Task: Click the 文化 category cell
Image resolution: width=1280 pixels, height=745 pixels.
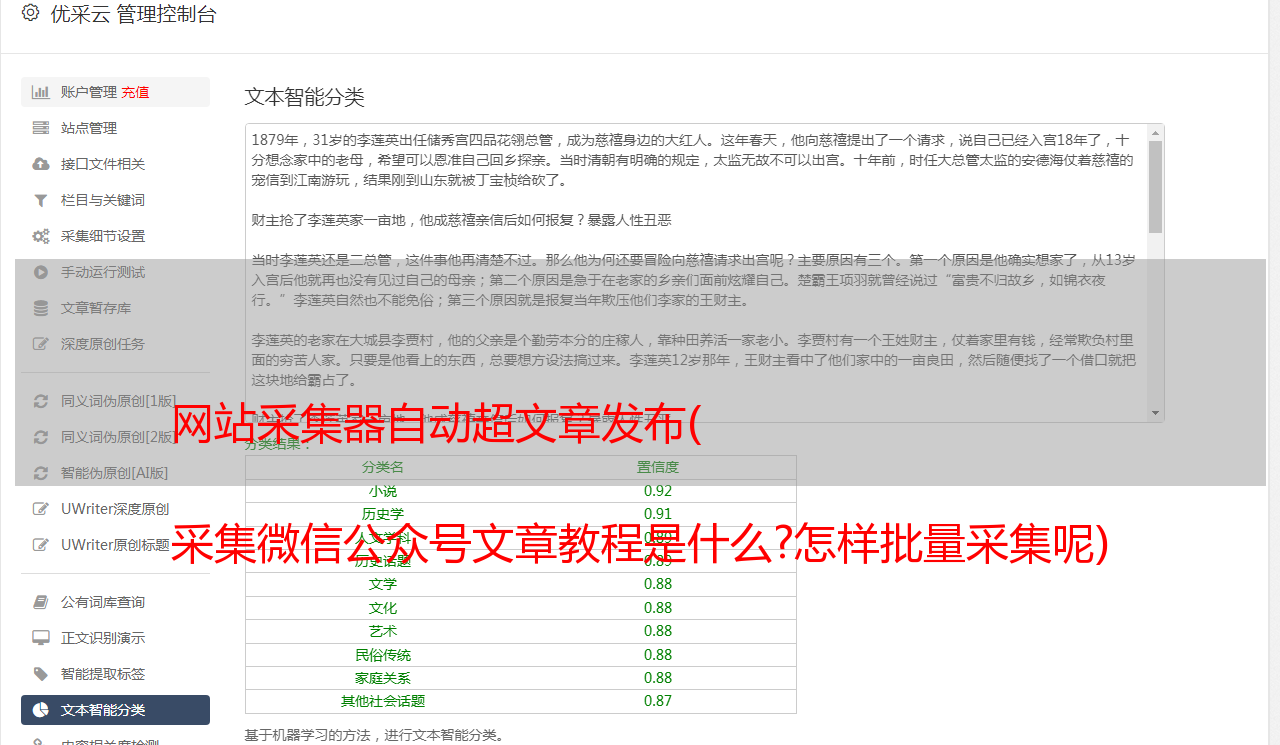Action: pos(383,608)
